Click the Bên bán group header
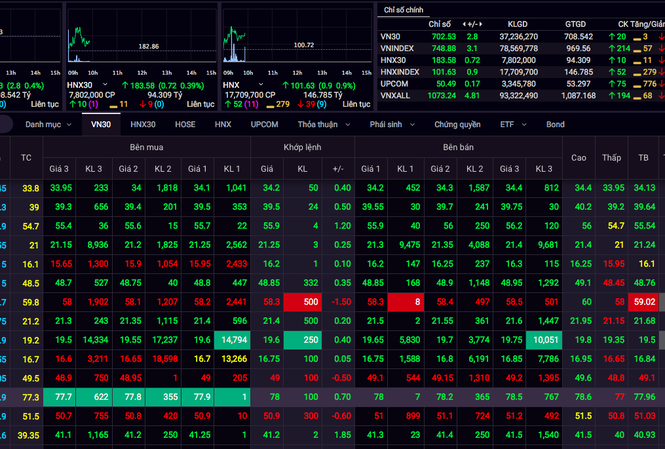Image resolution: width=665 pixels, height=449 pixels. [x=458, y=147]
